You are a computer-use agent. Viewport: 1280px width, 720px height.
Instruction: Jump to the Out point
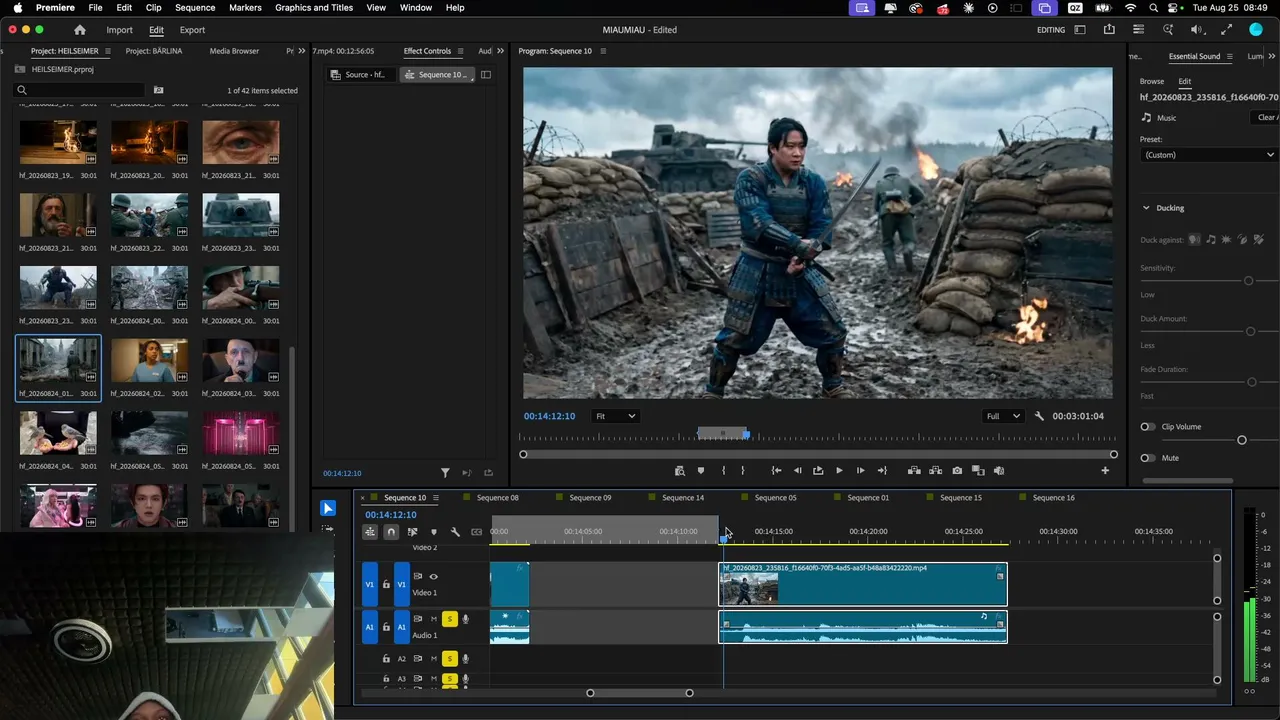click(x=882, y=471)
